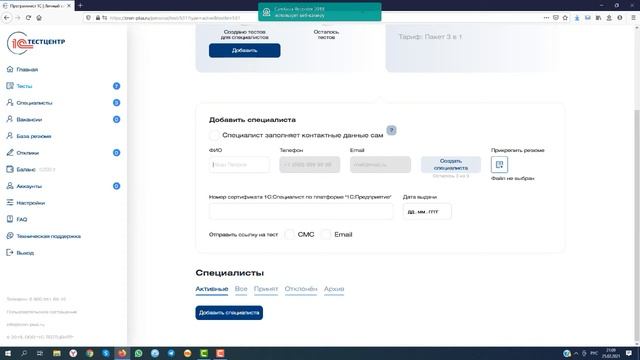Switch to the Архив tab
Image resolution: width=640 pixels, height=360 pixels.
click(x=334, y=289)
